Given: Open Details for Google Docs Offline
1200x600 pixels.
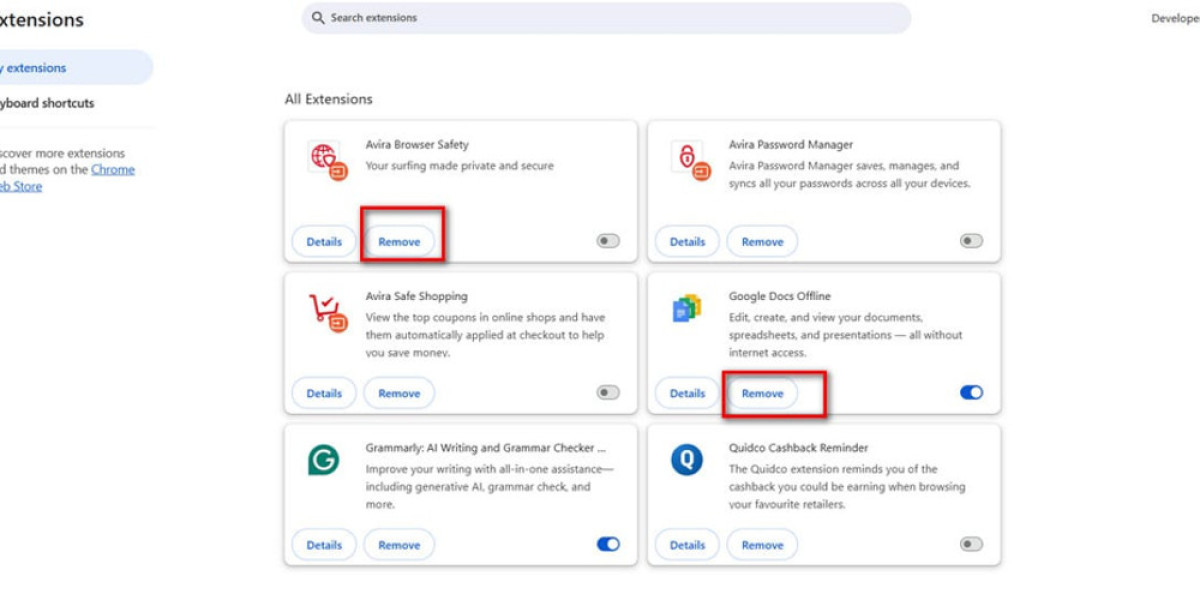Looking at the screenshot, I should tap(687, 393).
